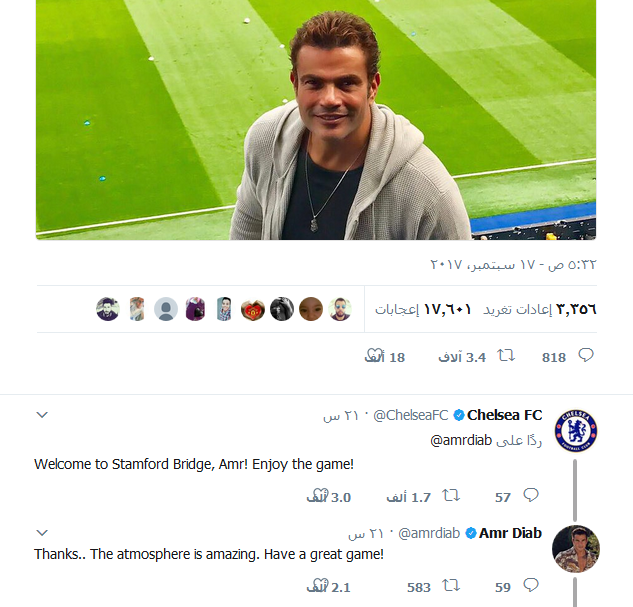Screen dimensions: 633x607
Task: Open the Chelsea FC crest avatar
Action: [576, 431]
